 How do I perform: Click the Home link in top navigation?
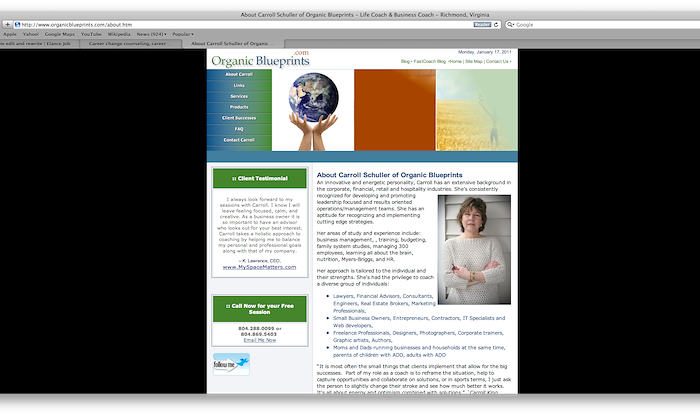455,62
